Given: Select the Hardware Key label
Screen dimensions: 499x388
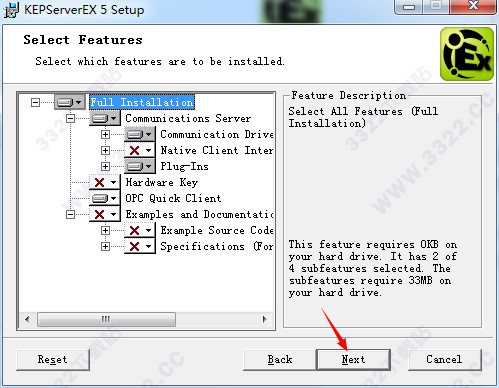Looking at the screenshot, I should coord(162,182).
